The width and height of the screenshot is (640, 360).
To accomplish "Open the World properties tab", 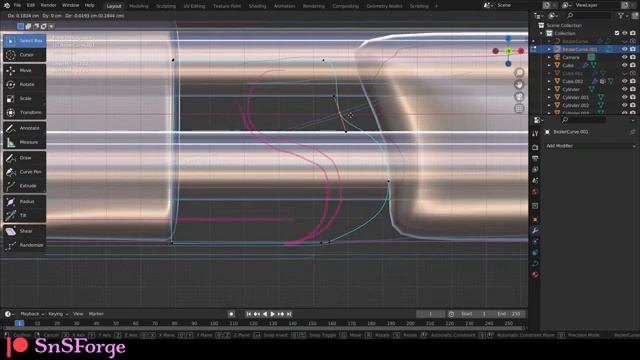I will (535, 192).
